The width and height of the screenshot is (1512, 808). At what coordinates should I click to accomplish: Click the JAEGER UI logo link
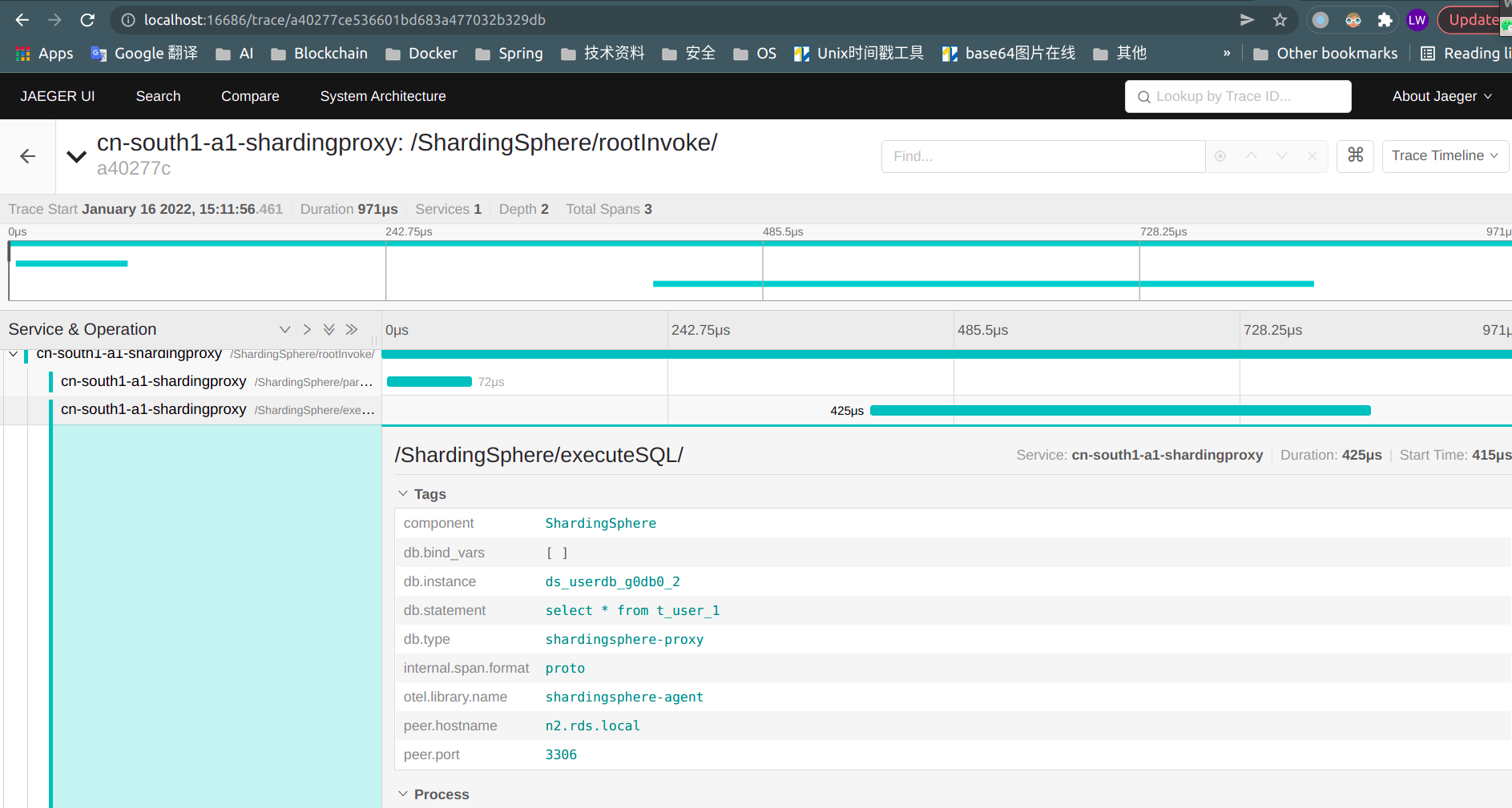tap(58, 96)
